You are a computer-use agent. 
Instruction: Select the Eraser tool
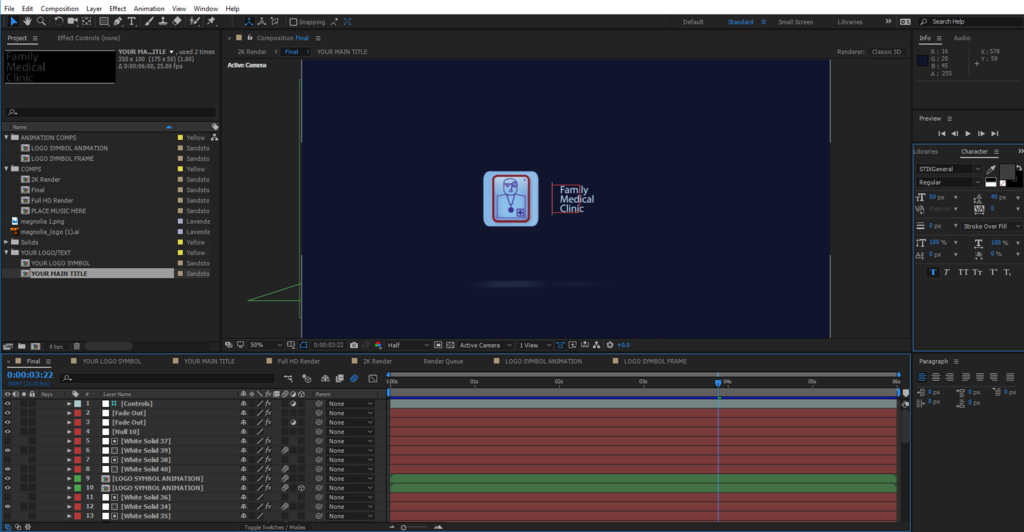click(x=176, y=21)
